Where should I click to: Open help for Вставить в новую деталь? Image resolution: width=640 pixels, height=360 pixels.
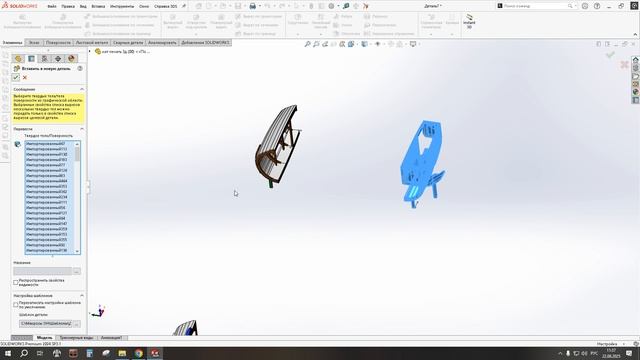click(x=80, y=69)
